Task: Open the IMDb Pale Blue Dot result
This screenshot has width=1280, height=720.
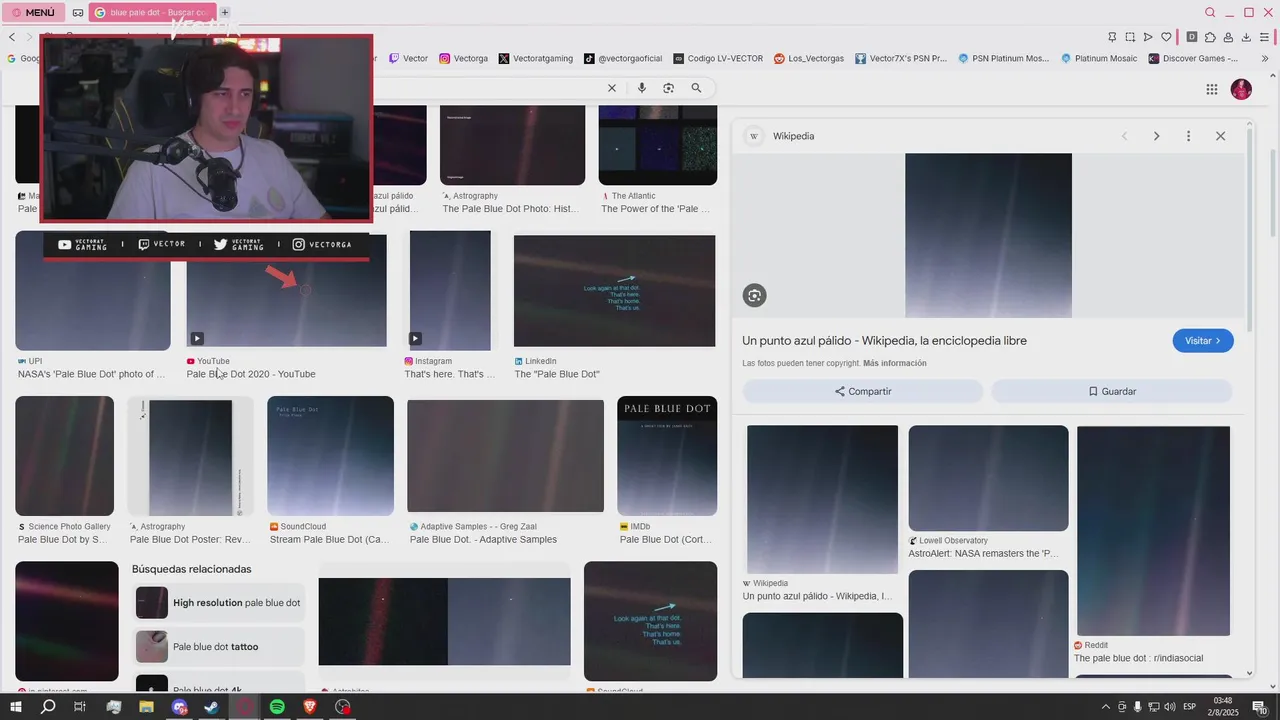Action: (x=667, y=456)
